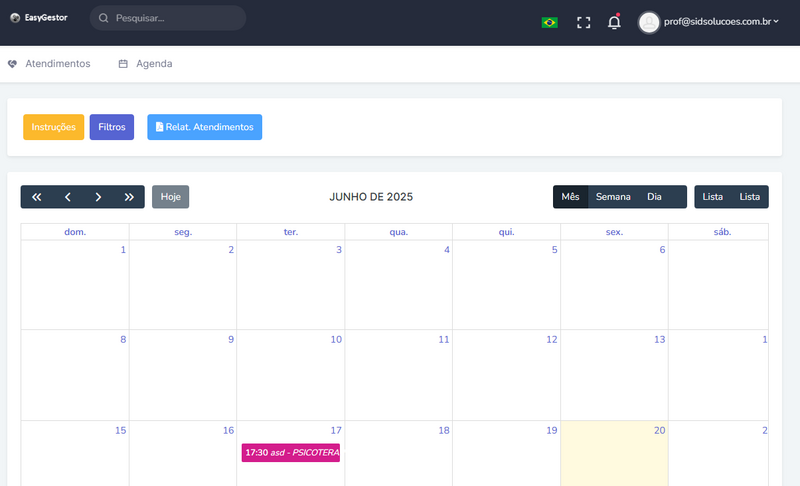Expand the prof@sidsolucoes.com.br account dropdown
The height and width of the screenshot is (486, 800).
click(721, 21)
